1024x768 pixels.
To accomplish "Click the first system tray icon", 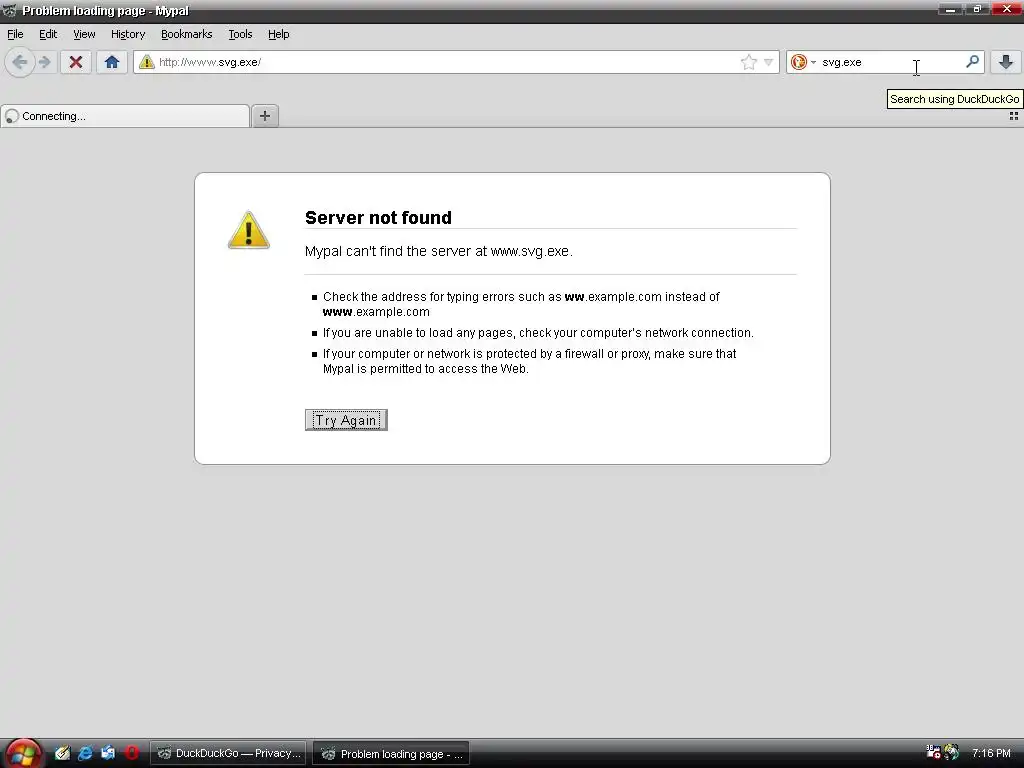I will click(933, 752).
